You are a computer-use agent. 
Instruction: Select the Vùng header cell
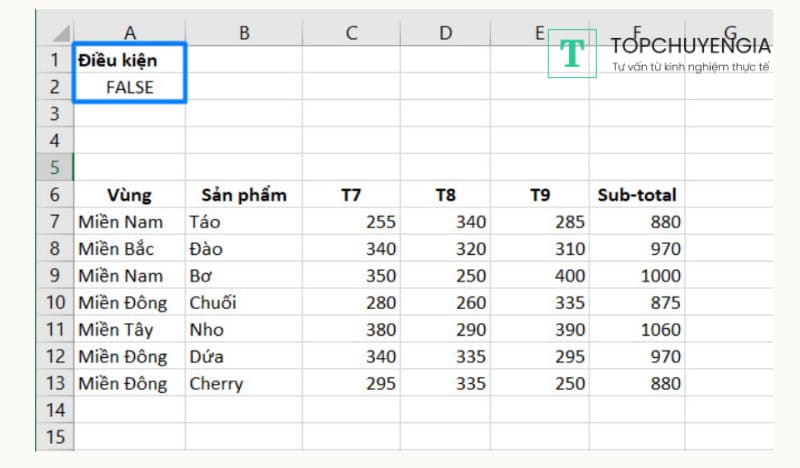click(x=129, y=195)
